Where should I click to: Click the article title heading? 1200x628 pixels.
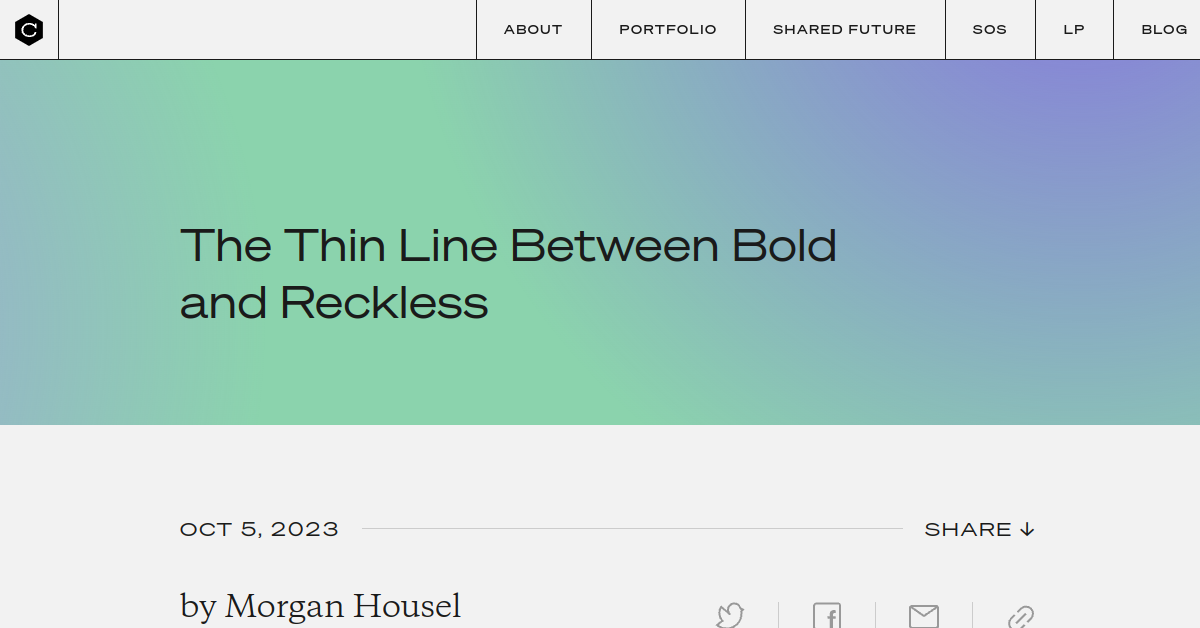click(508, 273)
